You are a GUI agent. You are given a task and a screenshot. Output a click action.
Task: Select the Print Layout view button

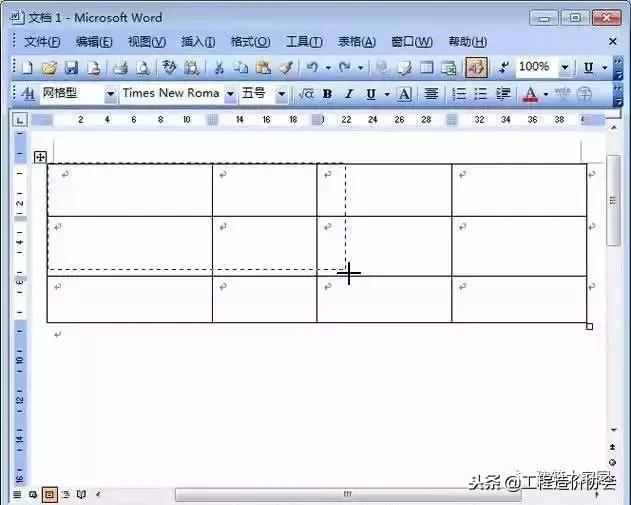point(49,494)
